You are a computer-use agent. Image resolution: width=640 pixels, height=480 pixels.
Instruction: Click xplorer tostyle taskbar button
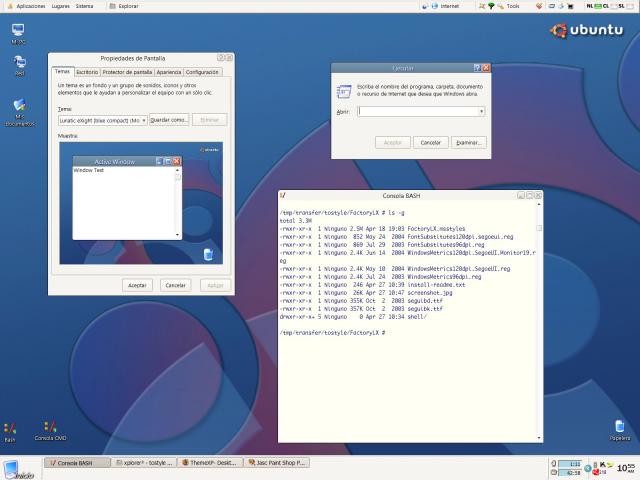tap(144, 463)
